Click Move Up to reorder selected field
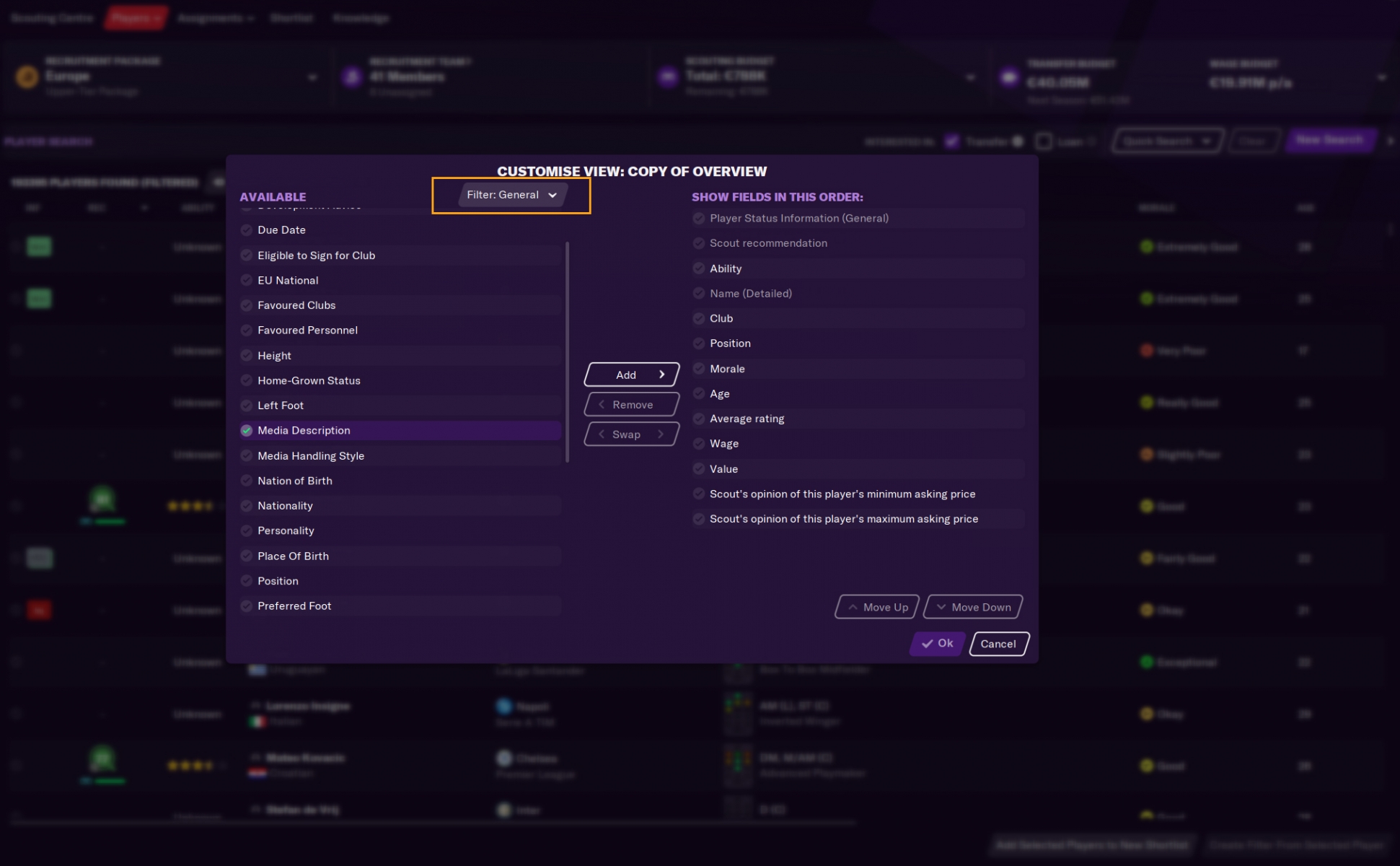1400x866 pixels. tap(876, 606)
